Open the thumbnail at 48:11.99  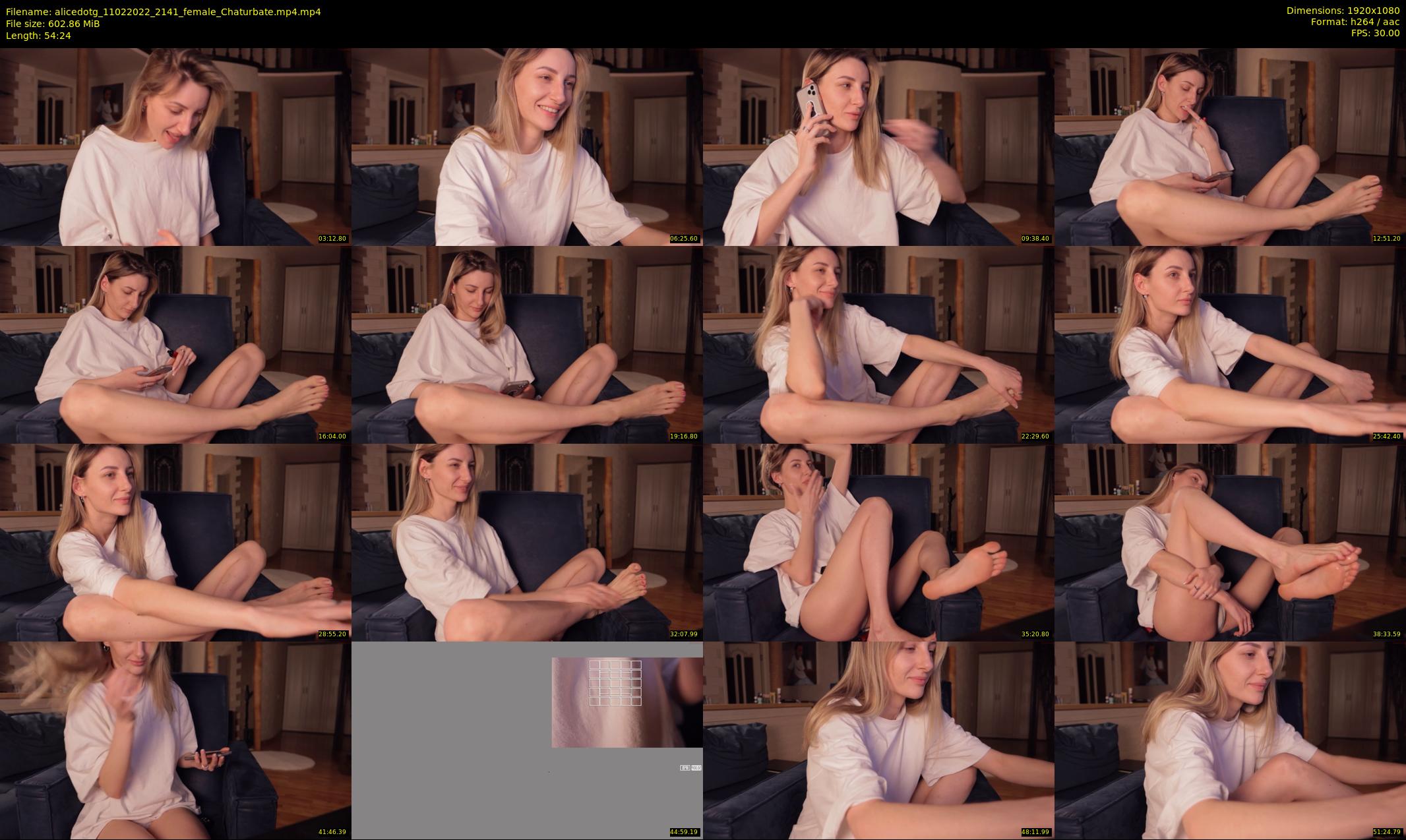[x=878, y=740]
